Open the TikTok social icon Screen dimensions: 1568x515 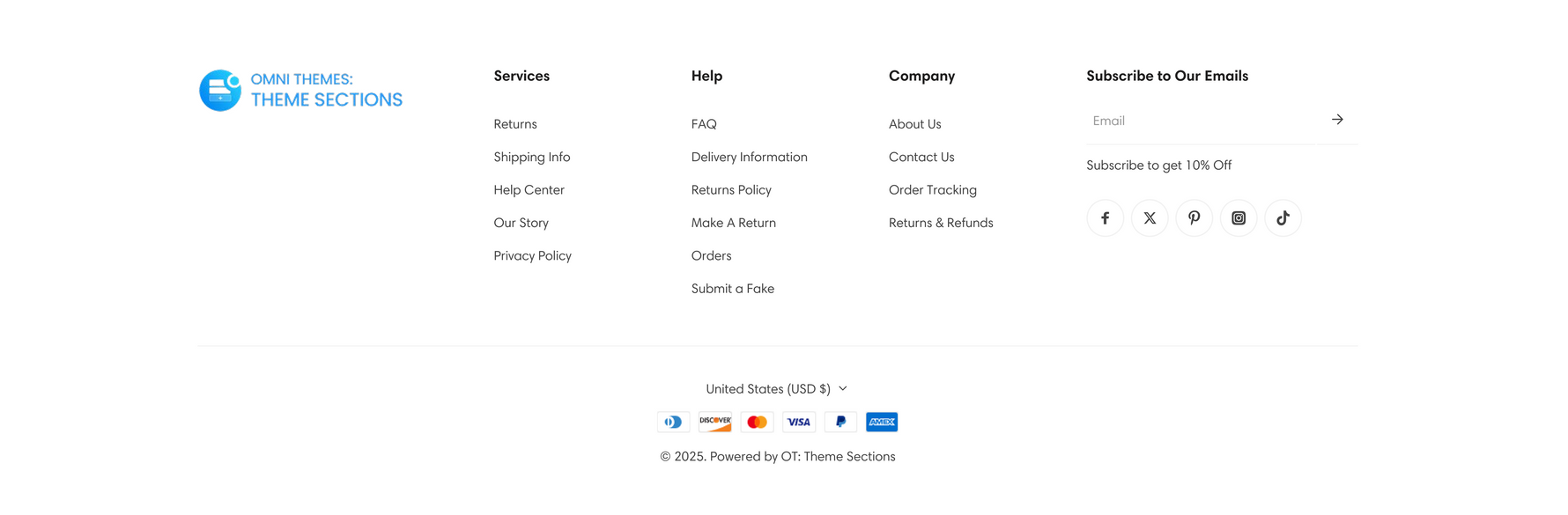[x=1283, y=218]
